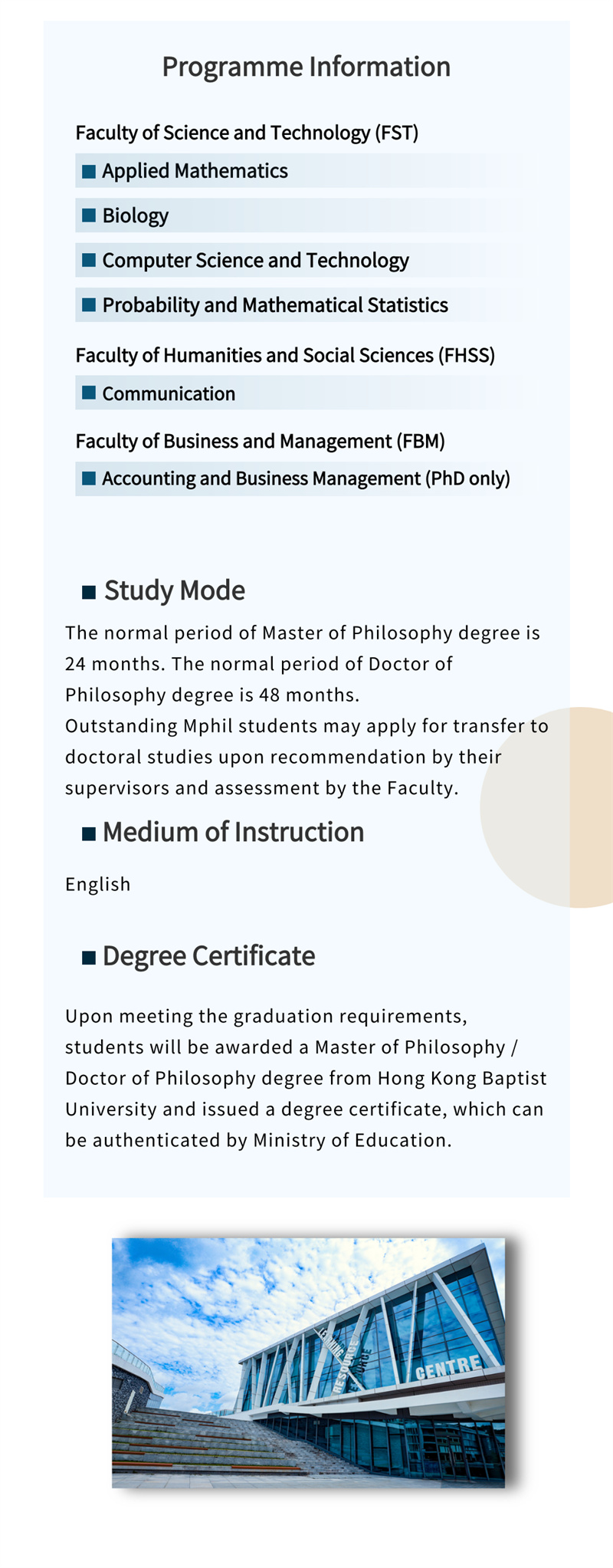Click the bullet beside Accounting and Business Management
Image resolution: width=613 pixels, height=1568 pixels.
point(89,478)
